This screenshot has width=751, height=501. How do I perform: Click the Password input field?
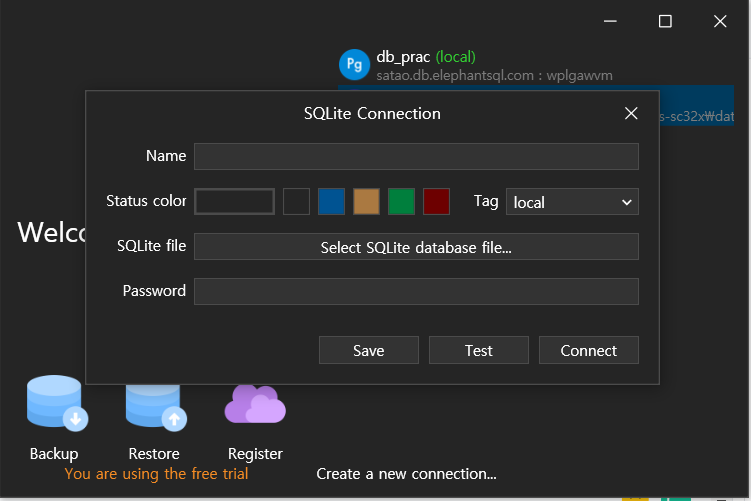[x=416, y=291]
